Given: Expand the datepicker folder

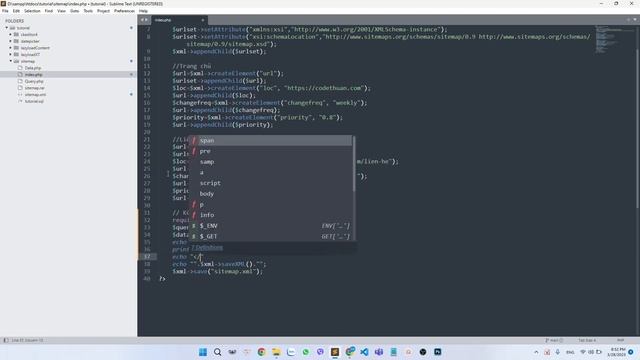Looking at the screenshot, I should click(11, 41).
